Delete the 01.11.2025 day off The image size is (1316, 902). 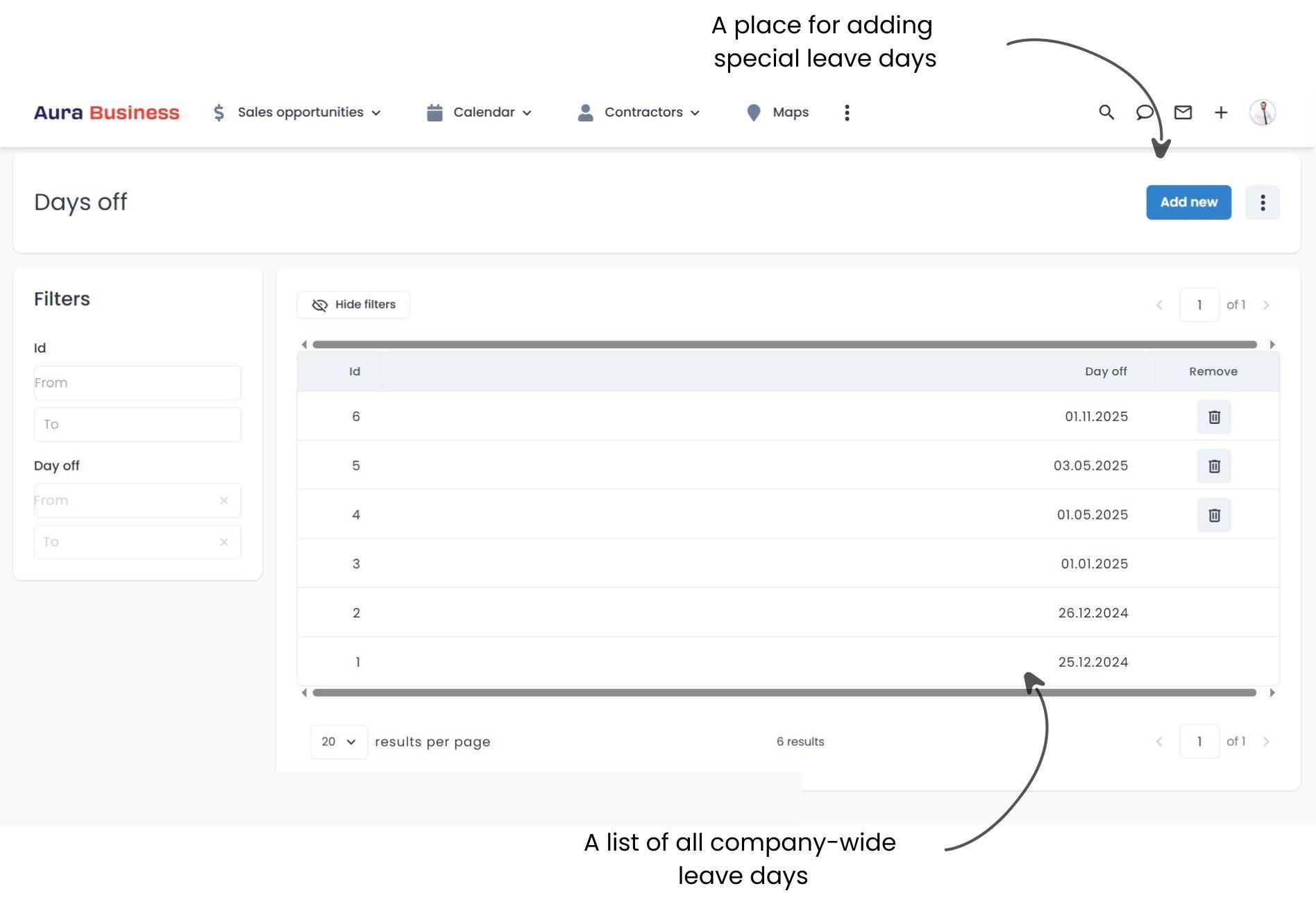[x=1214, y=417]
